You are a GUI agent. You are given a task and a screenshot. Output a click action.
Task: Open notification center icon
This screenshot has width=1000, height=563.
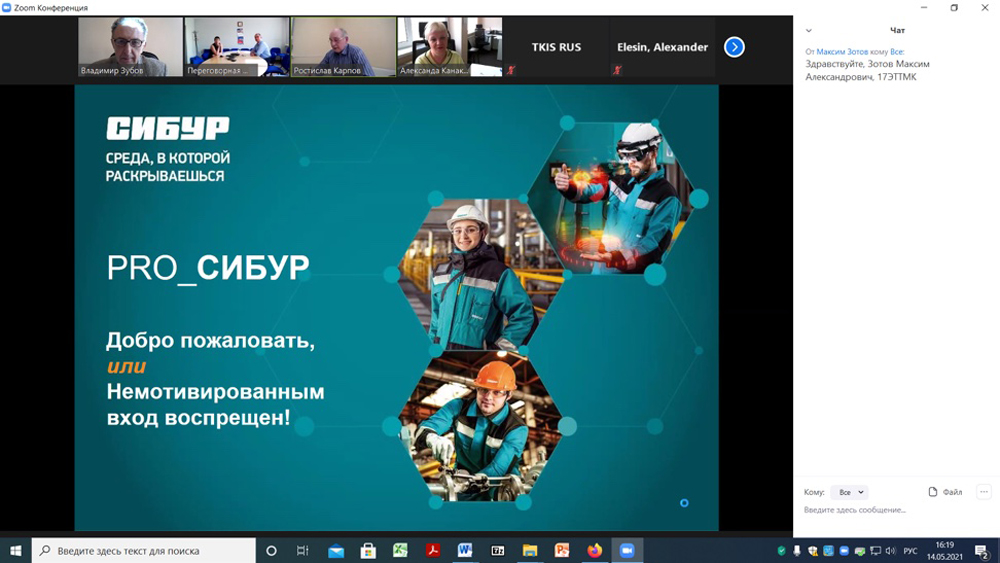982,551
